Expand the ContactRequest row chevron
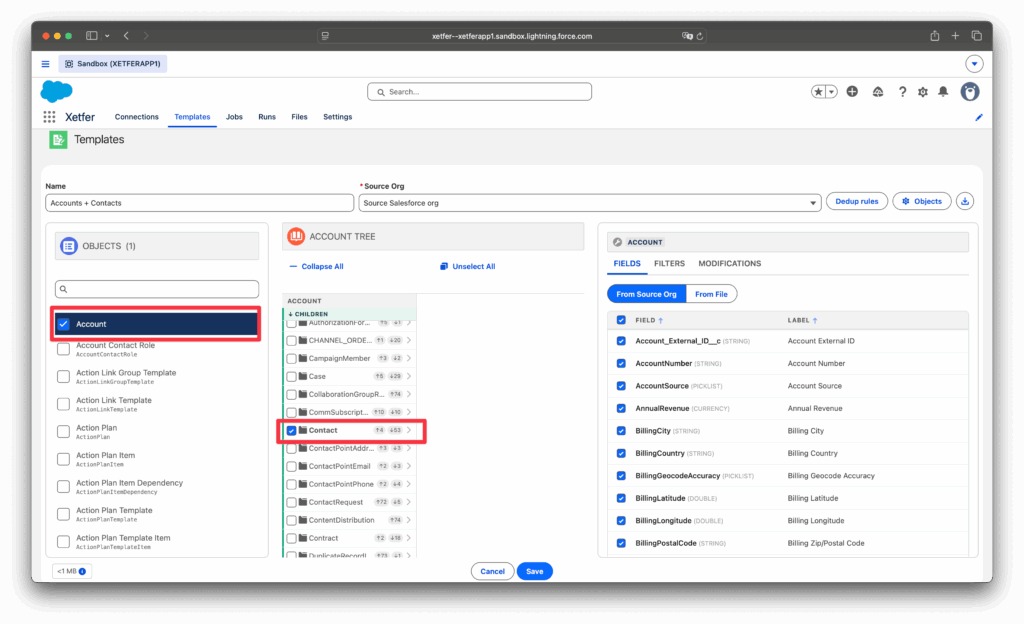 [x=409, y=503]
